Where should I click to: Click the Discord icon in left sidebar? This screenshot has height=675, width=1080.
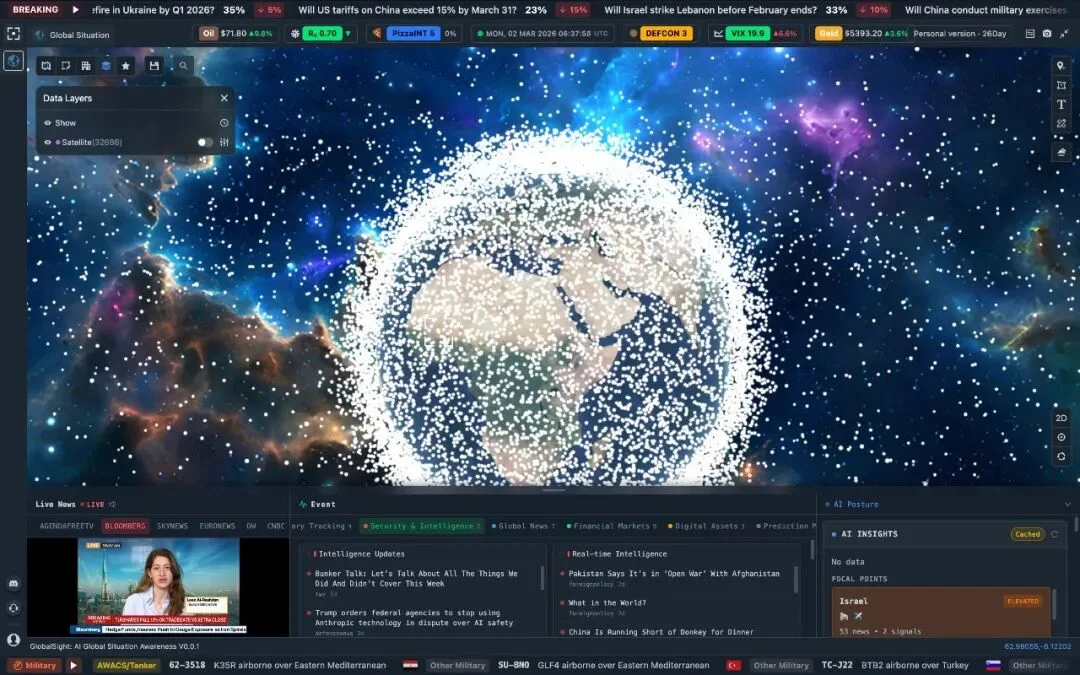13,583
